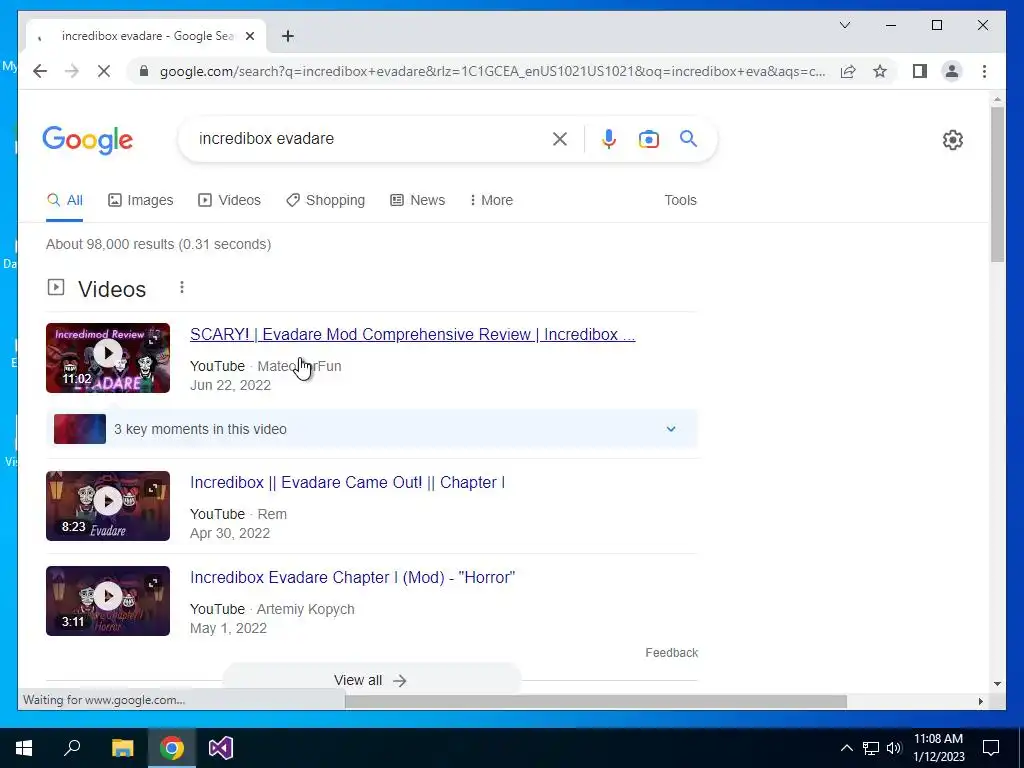Stop loading the page
The width and height of the screenshot is (1024, 768).
click(x=104, y=71)
